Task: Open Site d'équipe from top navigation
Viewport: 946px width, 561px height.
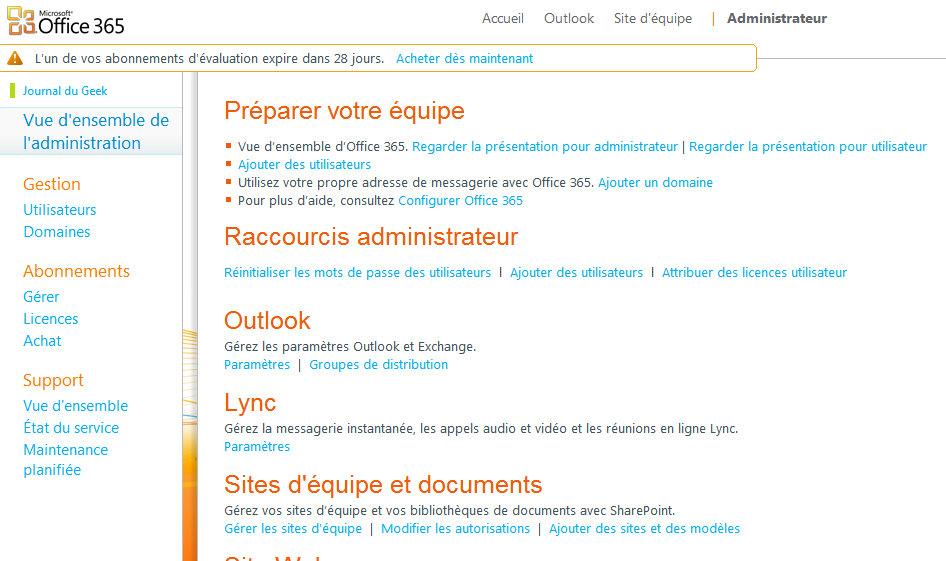Action: pos(653,19)
